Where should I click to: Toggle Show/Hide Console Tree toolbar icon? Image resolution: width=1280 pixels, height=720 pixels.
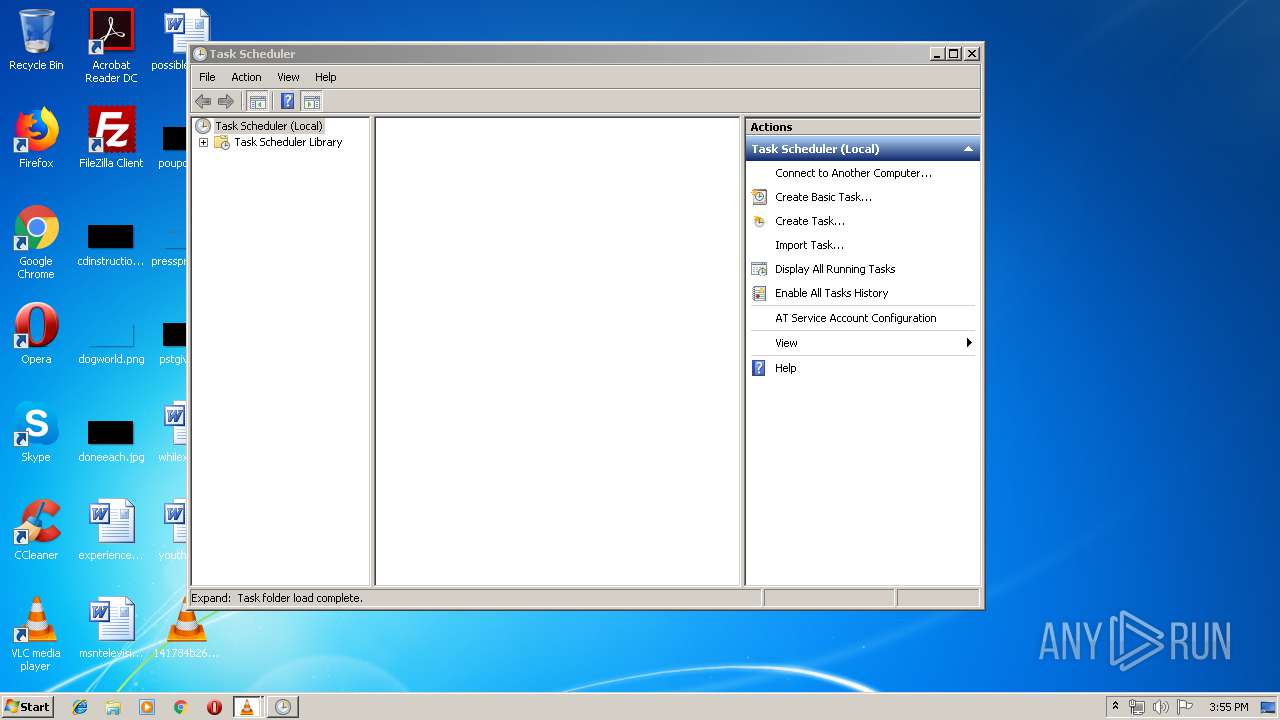[x=258, y=101]
